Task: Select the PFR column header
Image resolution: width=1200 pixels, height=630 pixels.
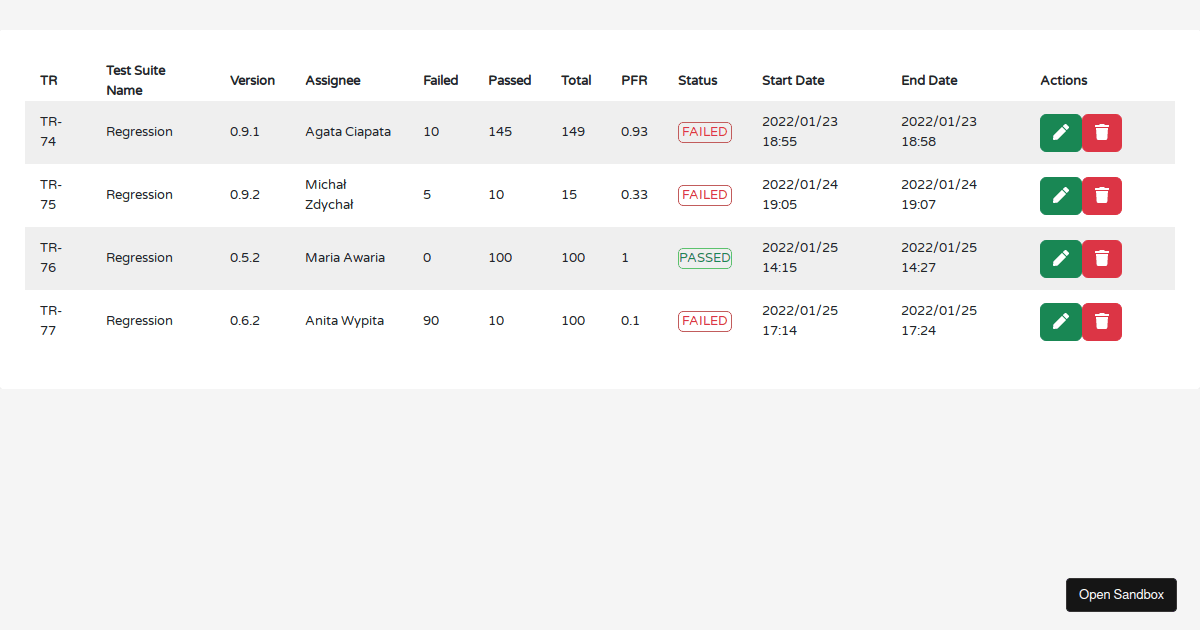Action: click(634, 81)
